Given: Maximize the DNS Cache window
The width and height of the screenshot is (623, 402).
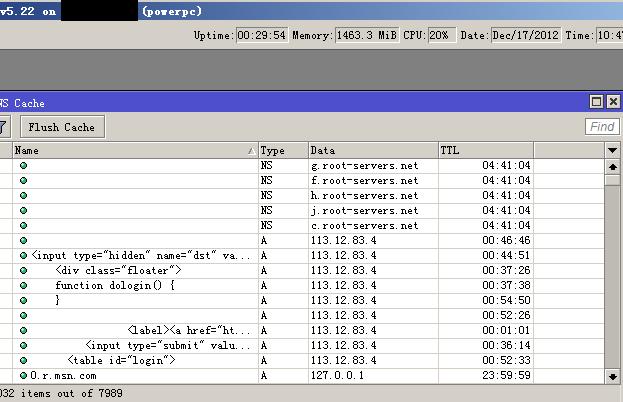Looking at the screenshot, I should pyautogui.click(x=596, y=102).
